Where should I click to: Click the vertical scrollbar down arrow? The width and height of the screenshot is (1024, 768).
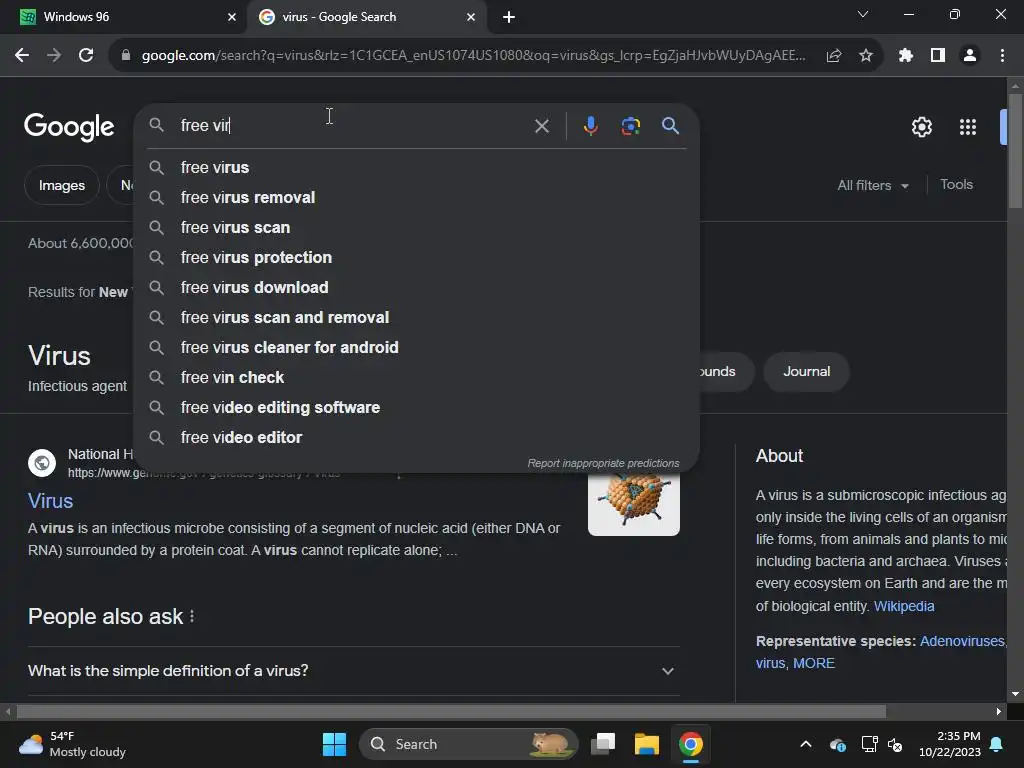[x=1015, y=694]
